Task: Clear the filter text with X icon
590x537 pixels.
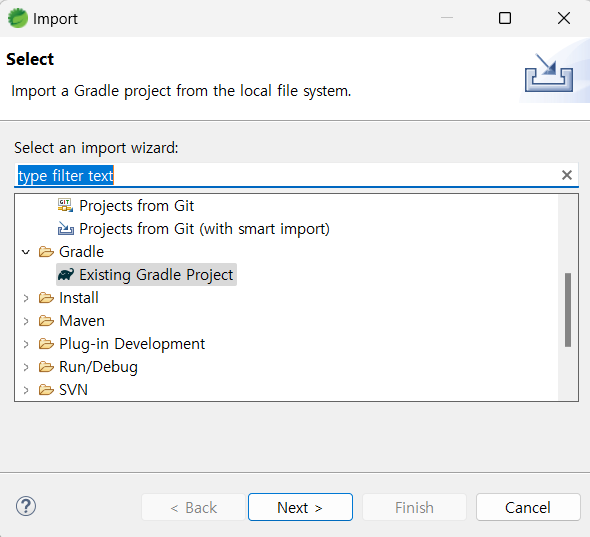Action: [x=567, y=175]
